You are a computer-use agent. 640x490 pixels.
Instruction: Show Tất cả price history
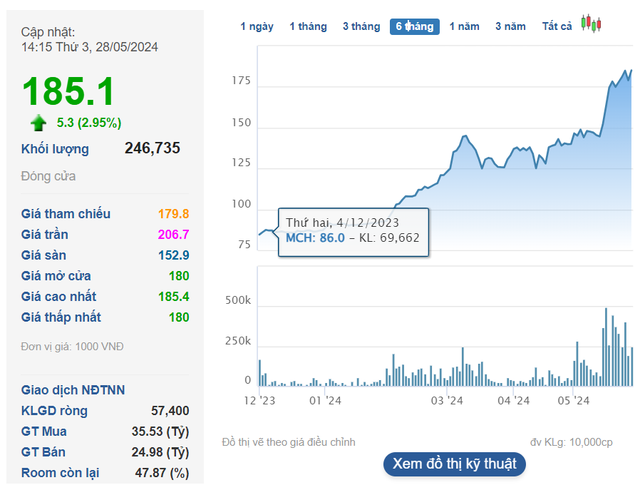pos(557,27)
